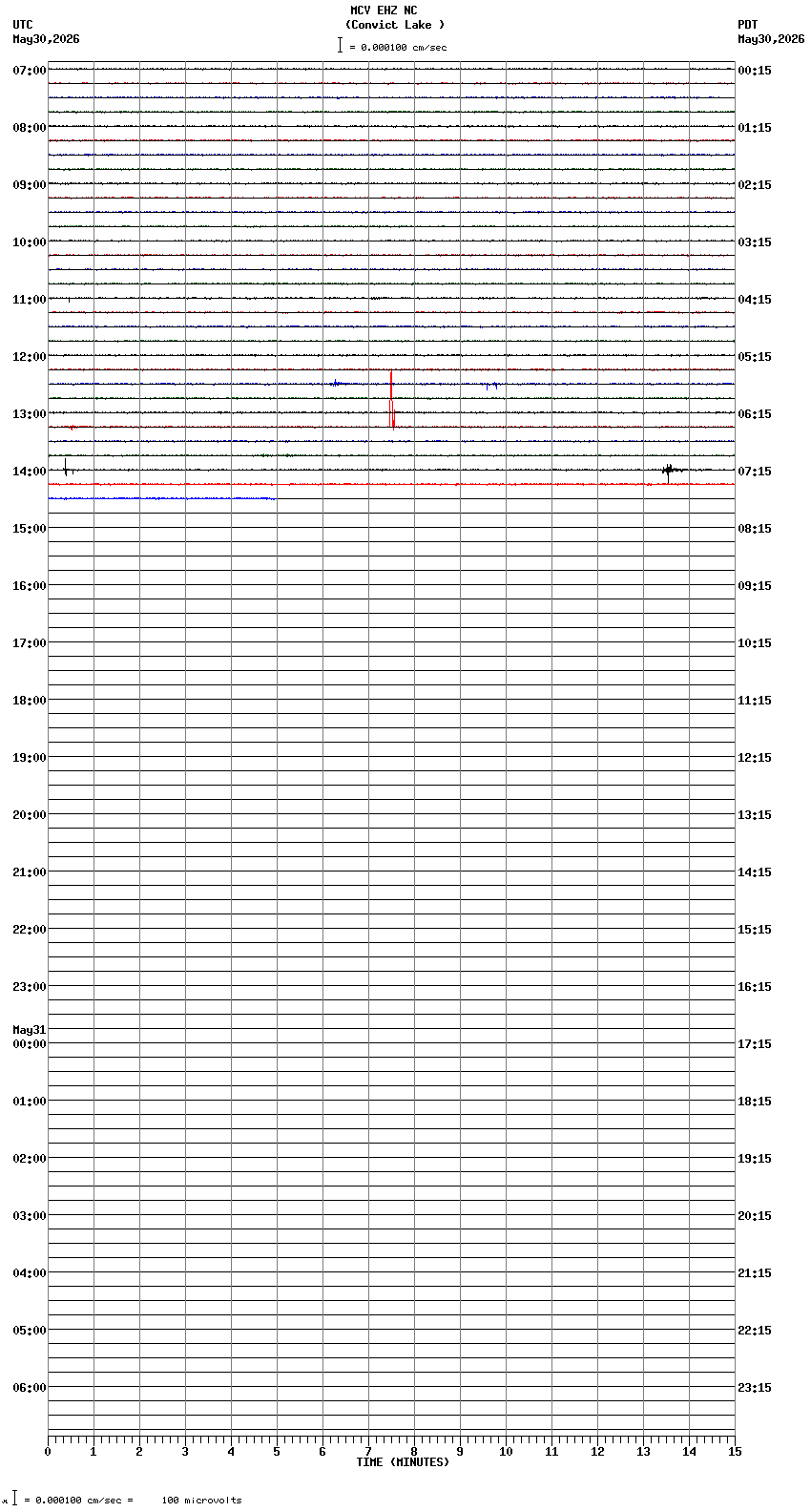Click the '07:00' UTC row label
811x1512 pixels.
(x=30, y=71)
